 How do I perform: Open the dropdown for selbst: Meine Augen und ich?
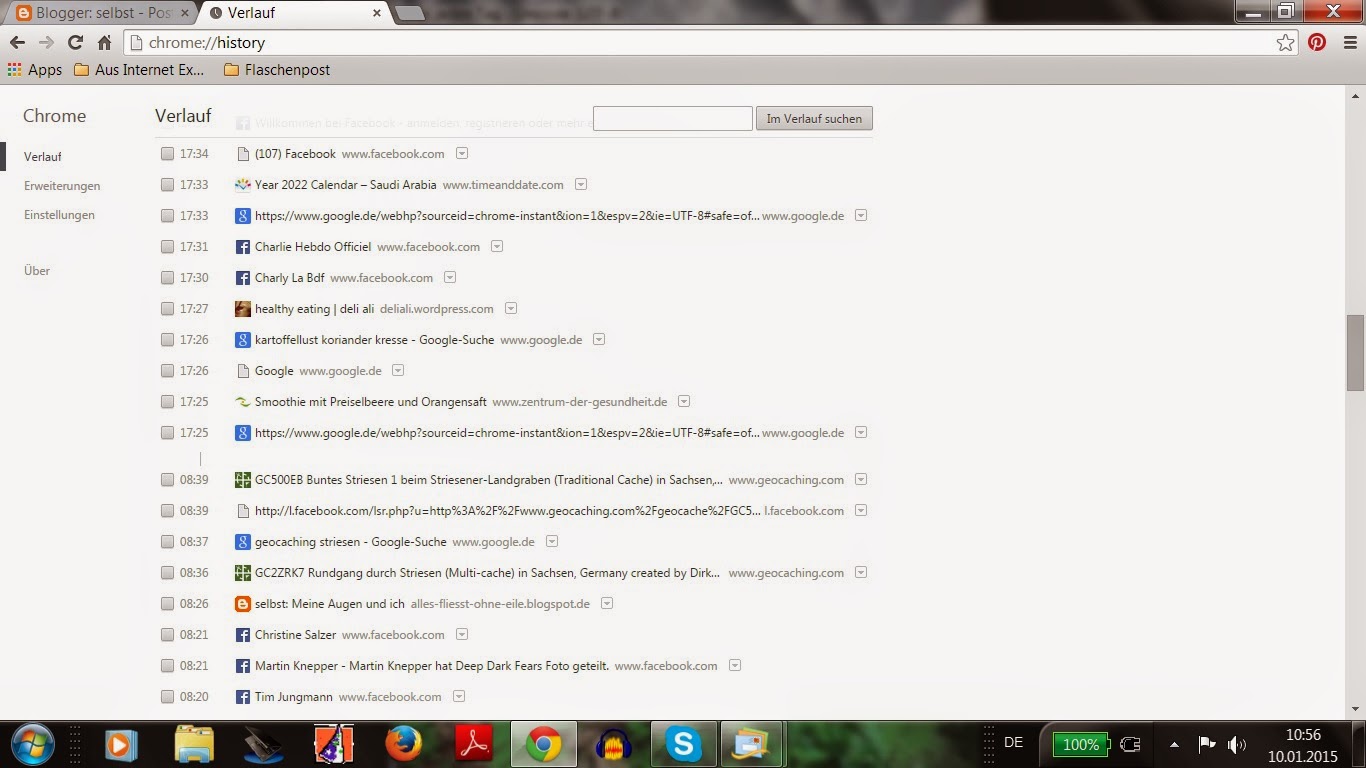coord(607,604)
